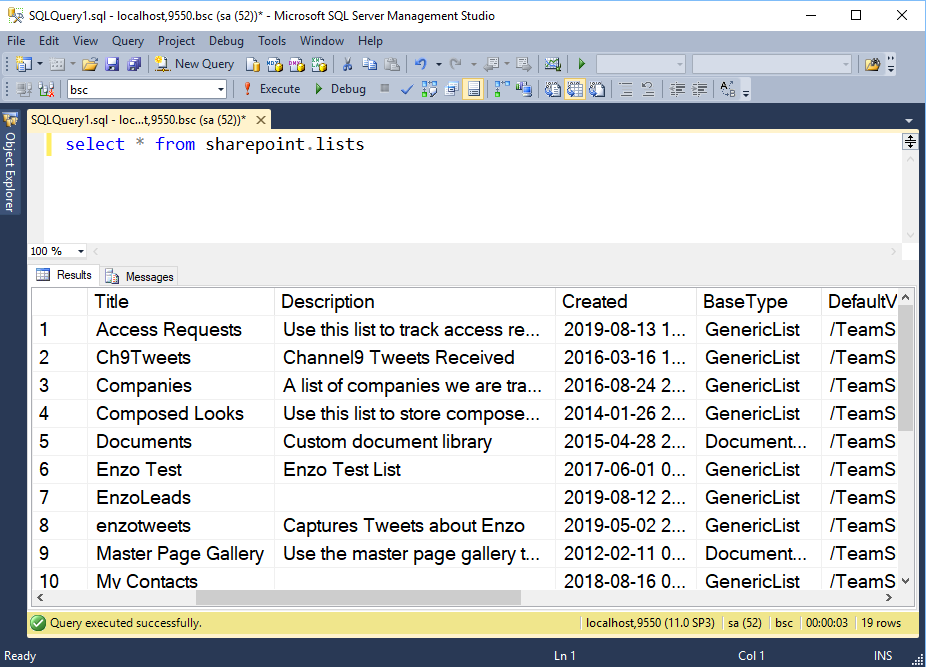Open a Database Engine Query icon
The width and height of the screenshot is (926, 667).
click(x=252, y=64)
